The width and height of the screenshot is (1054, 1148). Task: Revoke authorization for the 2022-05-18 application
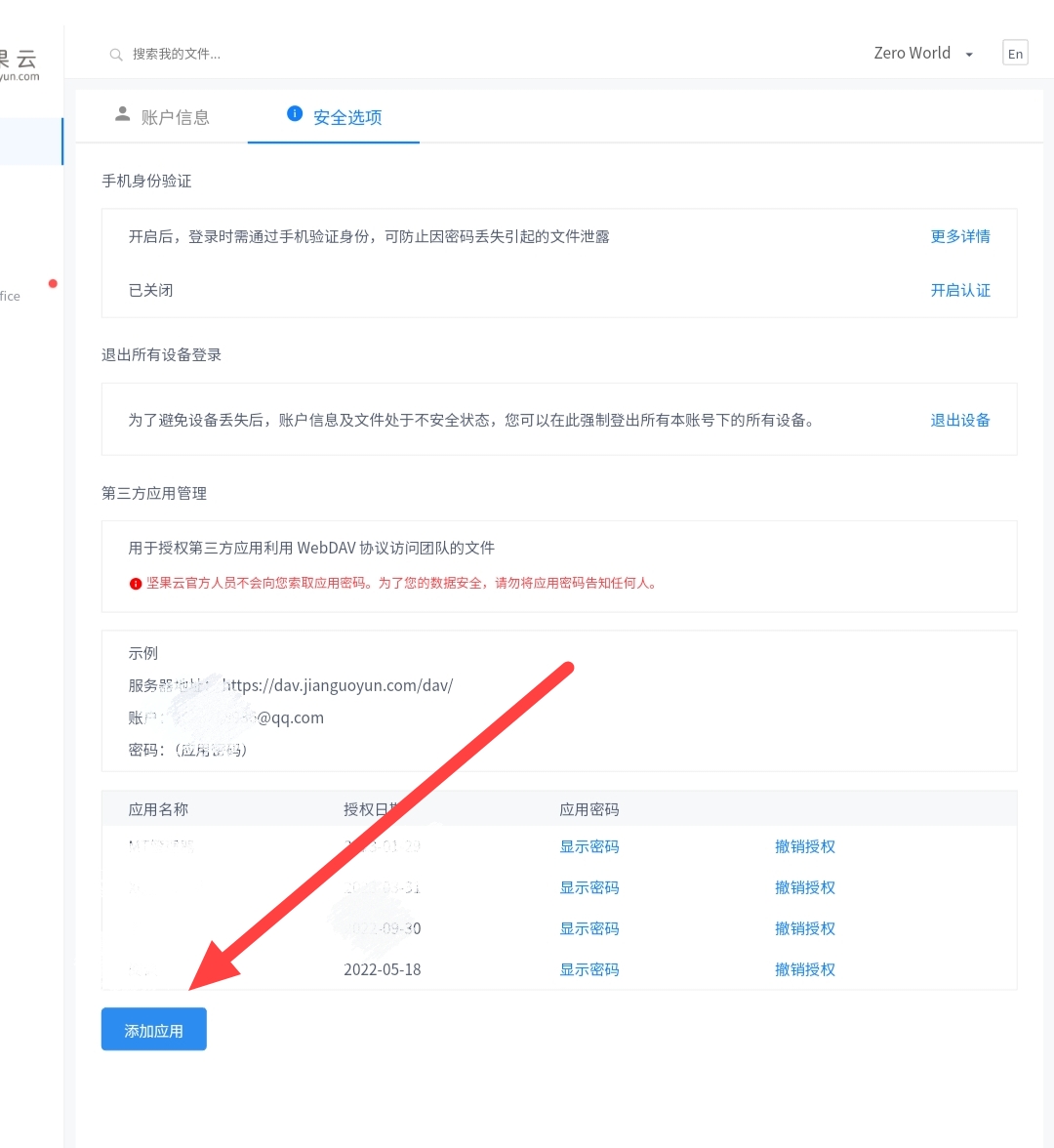coord(804,969)
